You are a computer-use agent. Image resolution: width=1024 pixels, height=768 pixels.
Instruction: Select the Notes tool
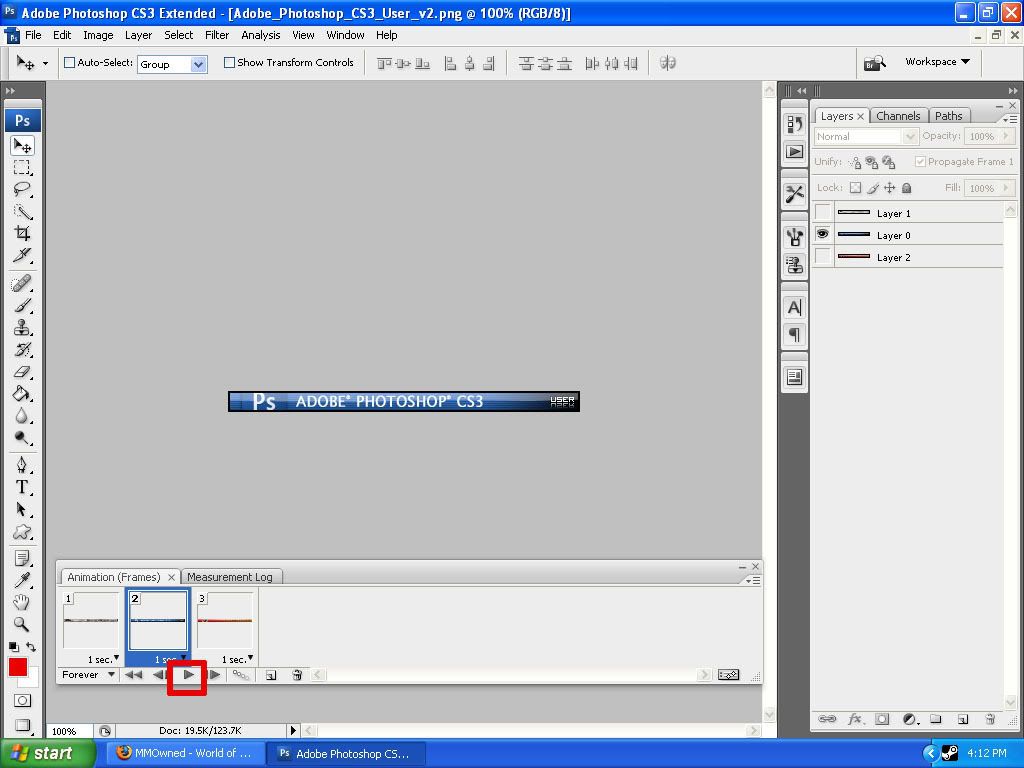point(22,558)
